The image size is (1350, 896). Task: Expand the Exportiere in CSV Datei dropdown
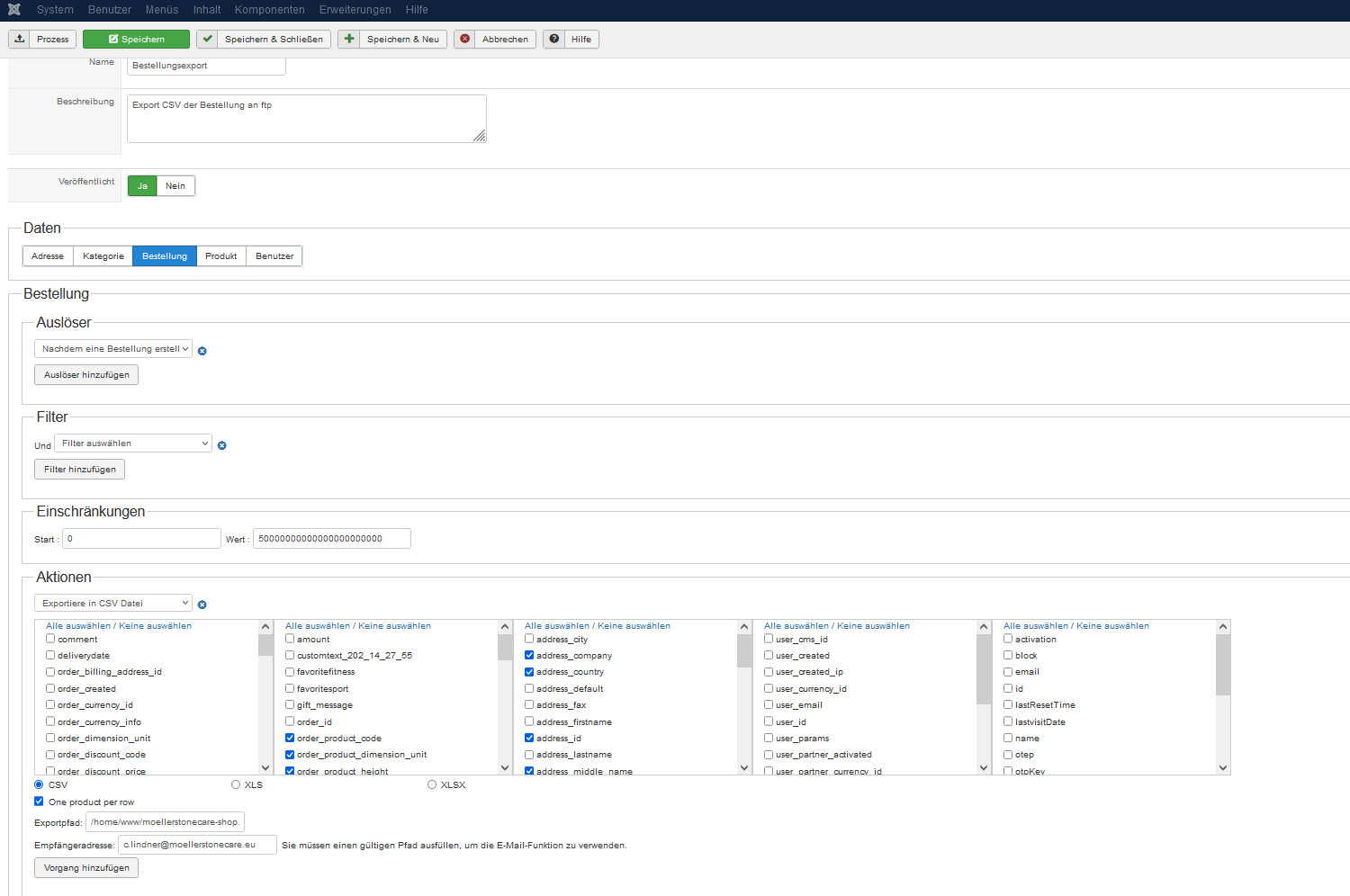click(x=113, y=604)
